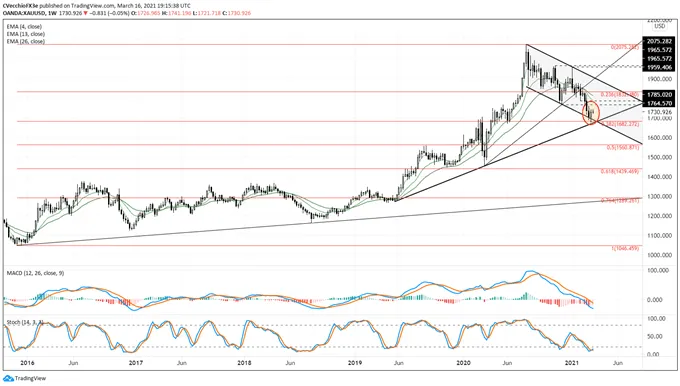680x386 pixels.
Task: Click the 1300.000 price axis tick
Action: click(660, 196)
